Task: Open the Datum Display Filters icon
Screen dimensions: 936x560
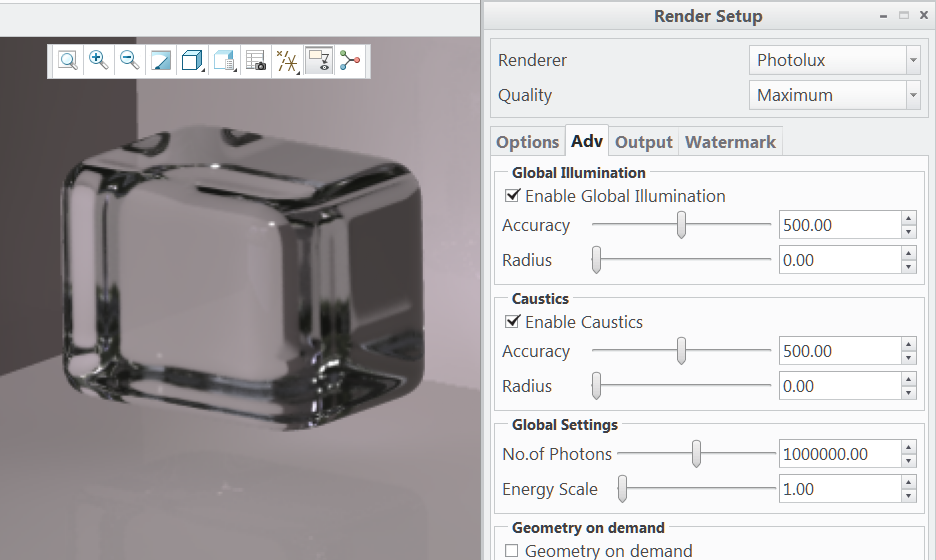Action: click(287, 61)
